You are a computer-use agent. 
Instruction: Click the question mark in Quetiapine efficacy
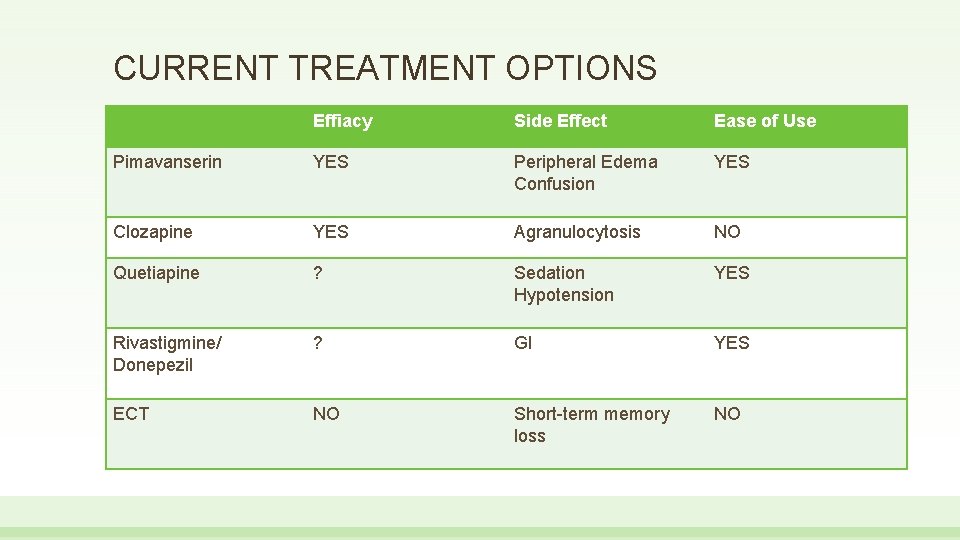pos(317,273)
